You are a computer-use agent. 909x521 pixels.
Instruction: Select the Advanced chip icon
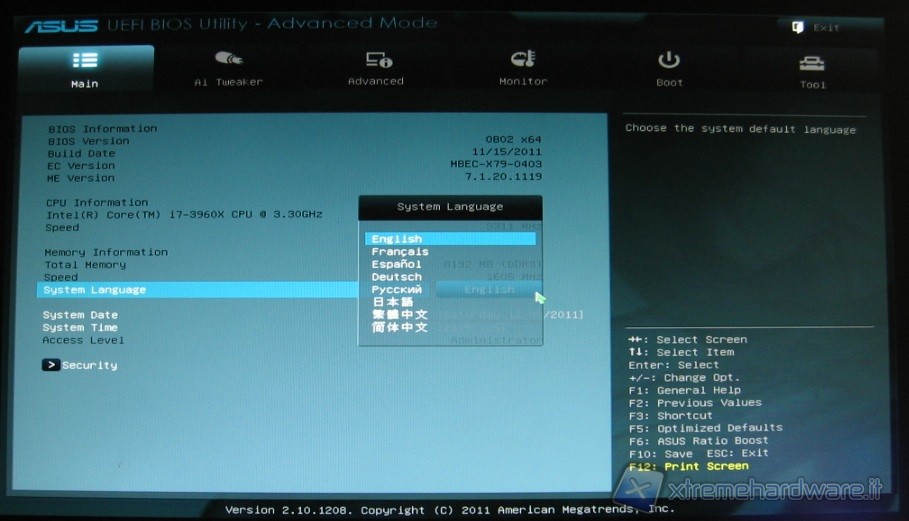tap(377, 60)
